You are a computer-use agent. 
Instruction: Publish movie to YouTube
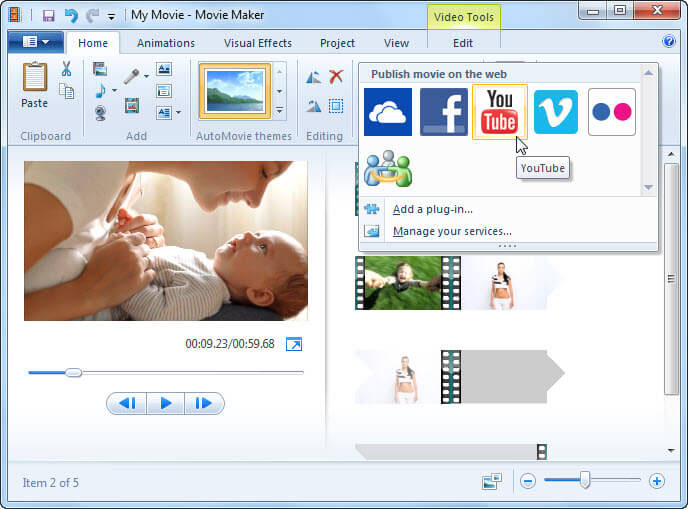[x=499, y=112]
